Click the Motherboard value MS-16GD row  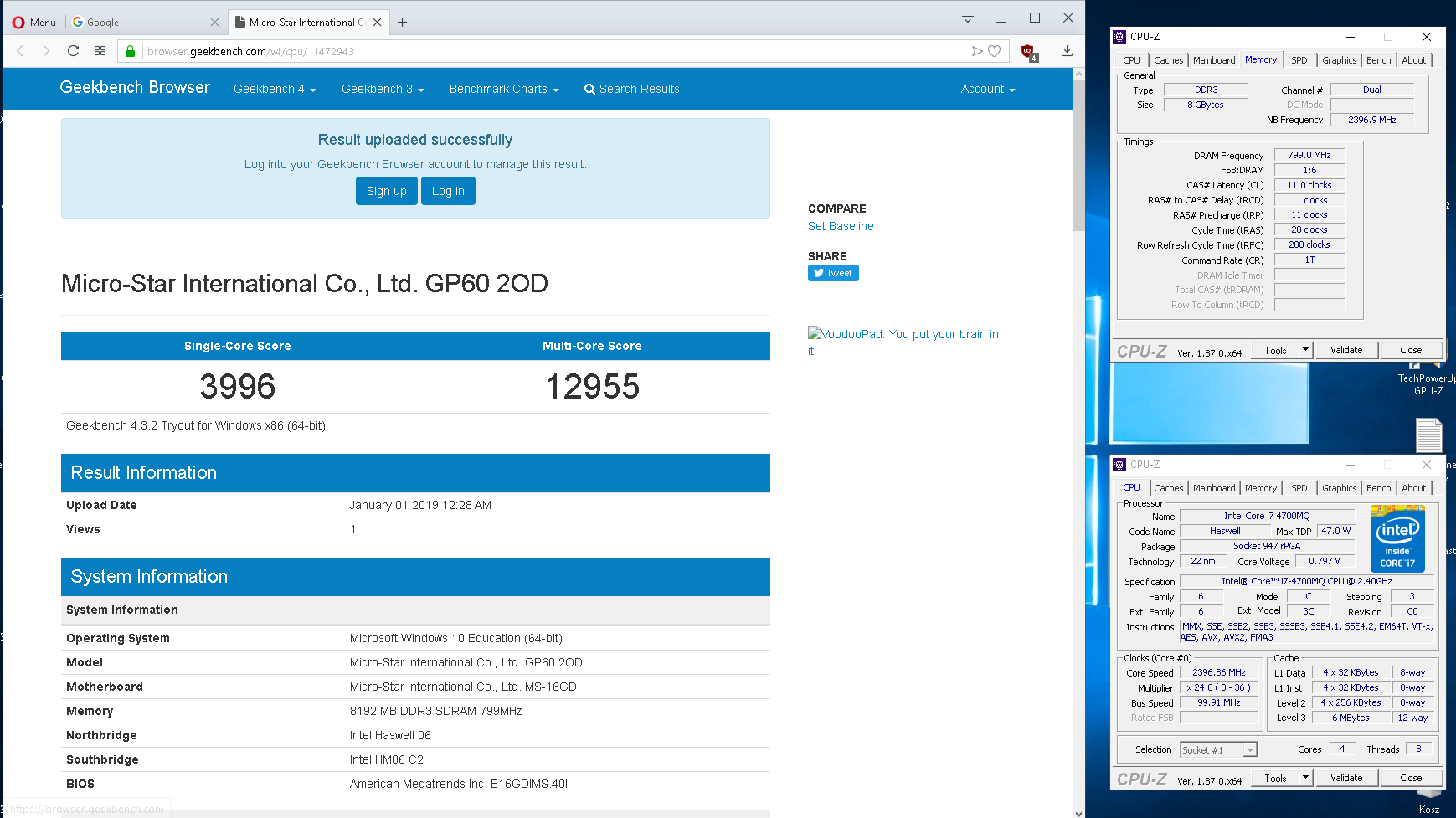click(x=415, y=687)
